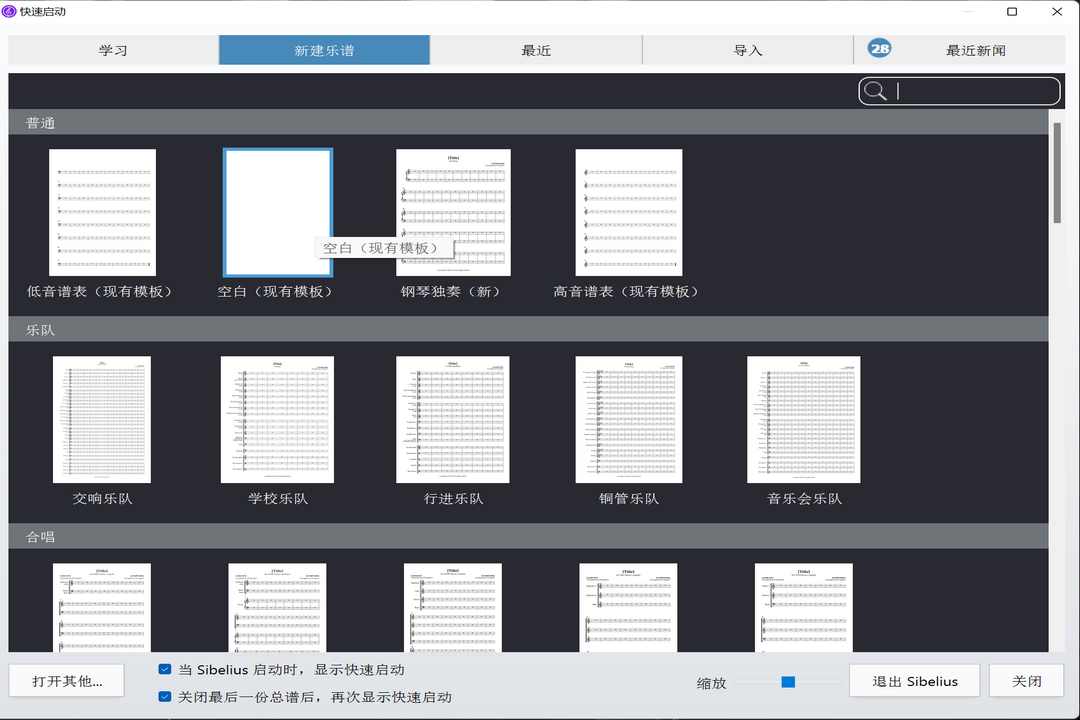Click the 打开其他... button

[x=67, y=681]
